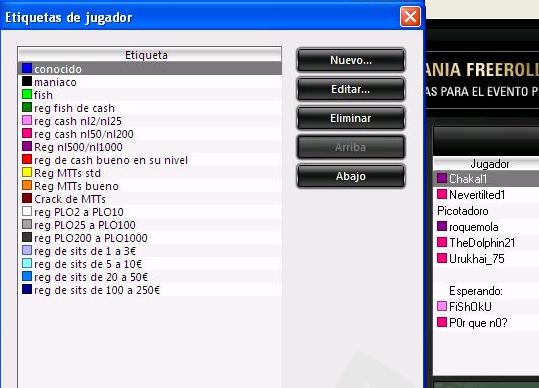This screenshot has height=388, width=539.
Task: Click the Nuevo... button
Action: tap(351, 60)
